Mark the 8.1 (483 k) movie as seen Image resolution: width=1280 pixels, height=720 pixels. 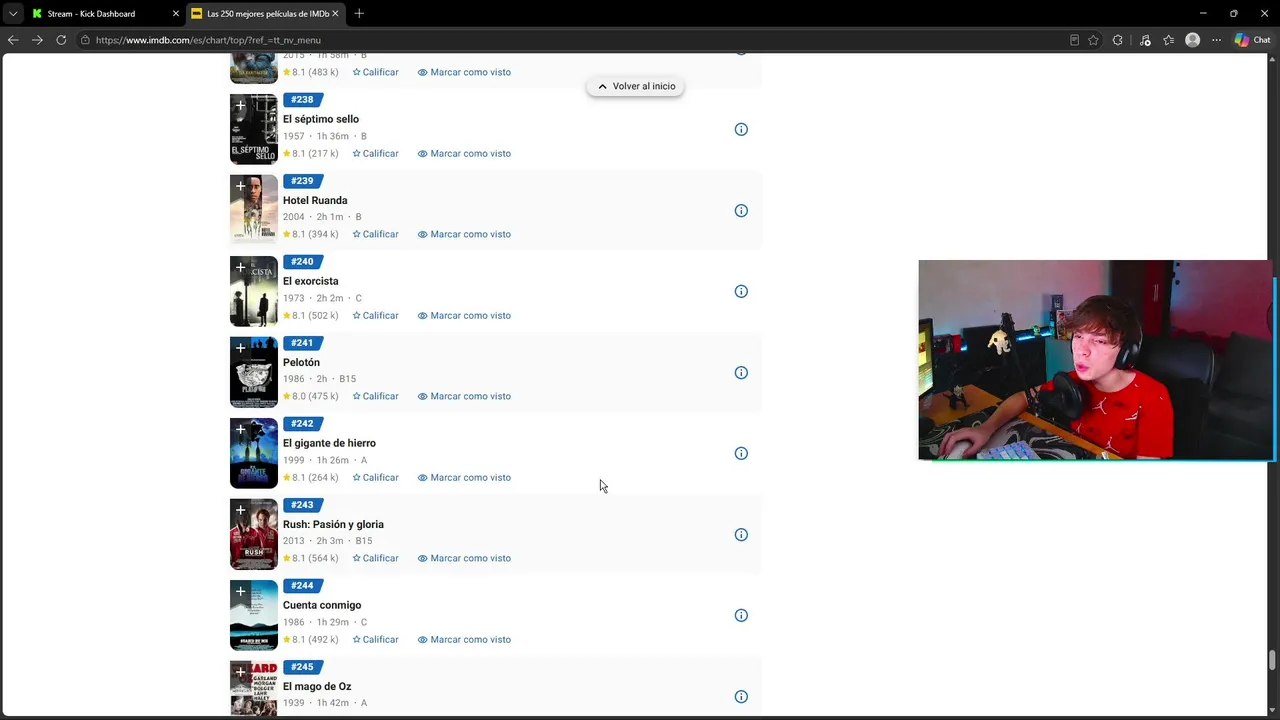point(464,72)
